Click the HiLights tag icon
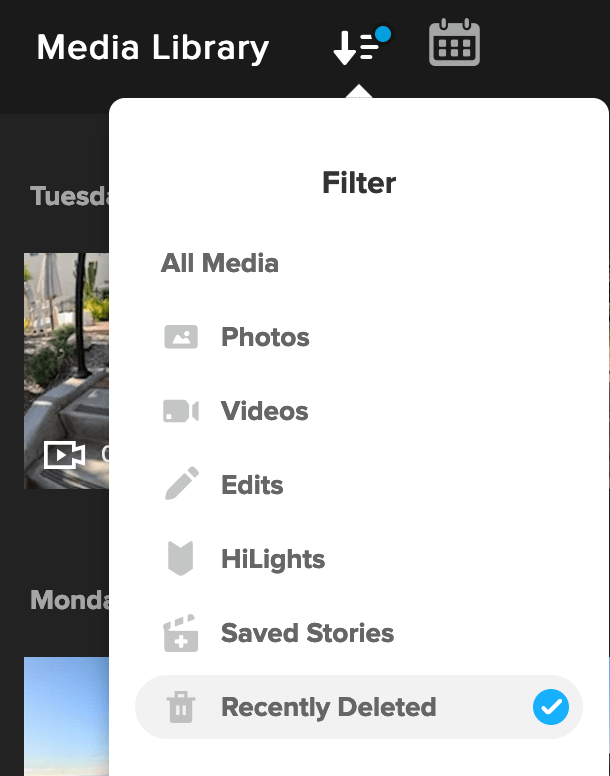The image size is (610, 776). 181,558
